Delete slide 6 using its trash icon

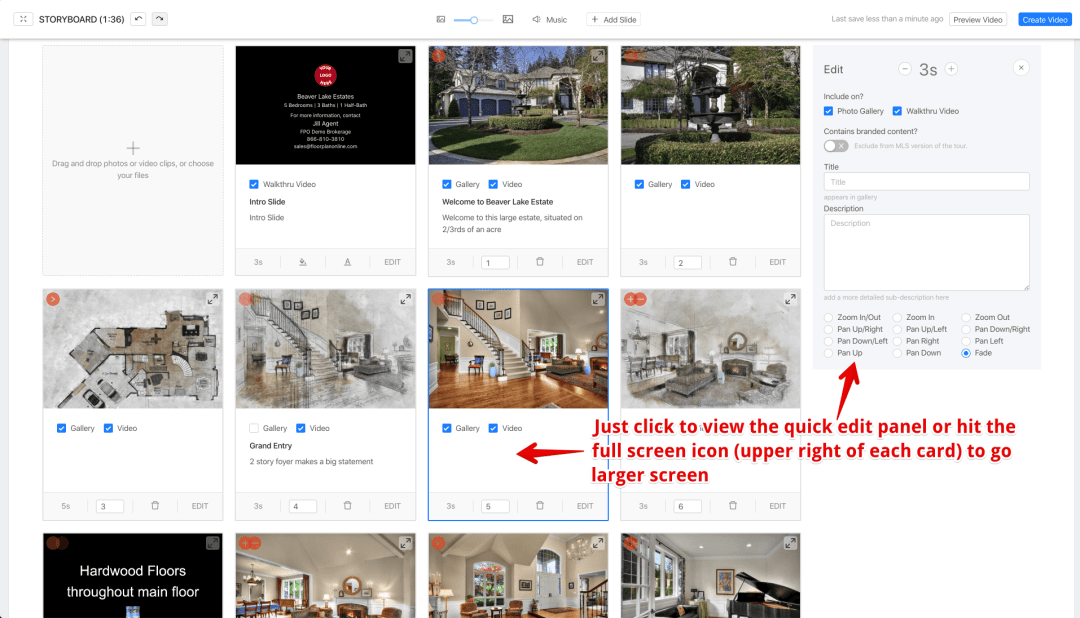pyautogui.click(x=733, y=506)
